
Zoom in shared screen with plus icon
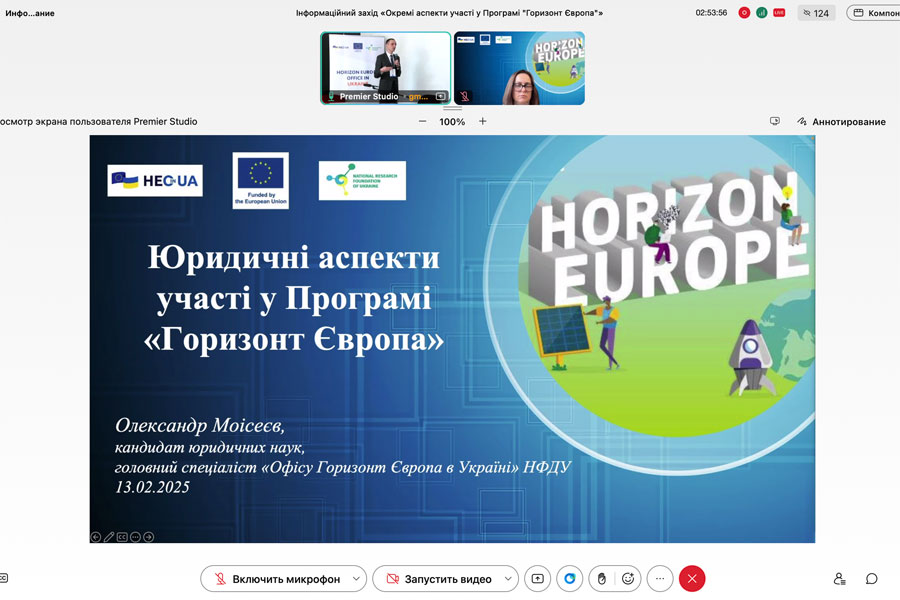(x=483, y=121)
